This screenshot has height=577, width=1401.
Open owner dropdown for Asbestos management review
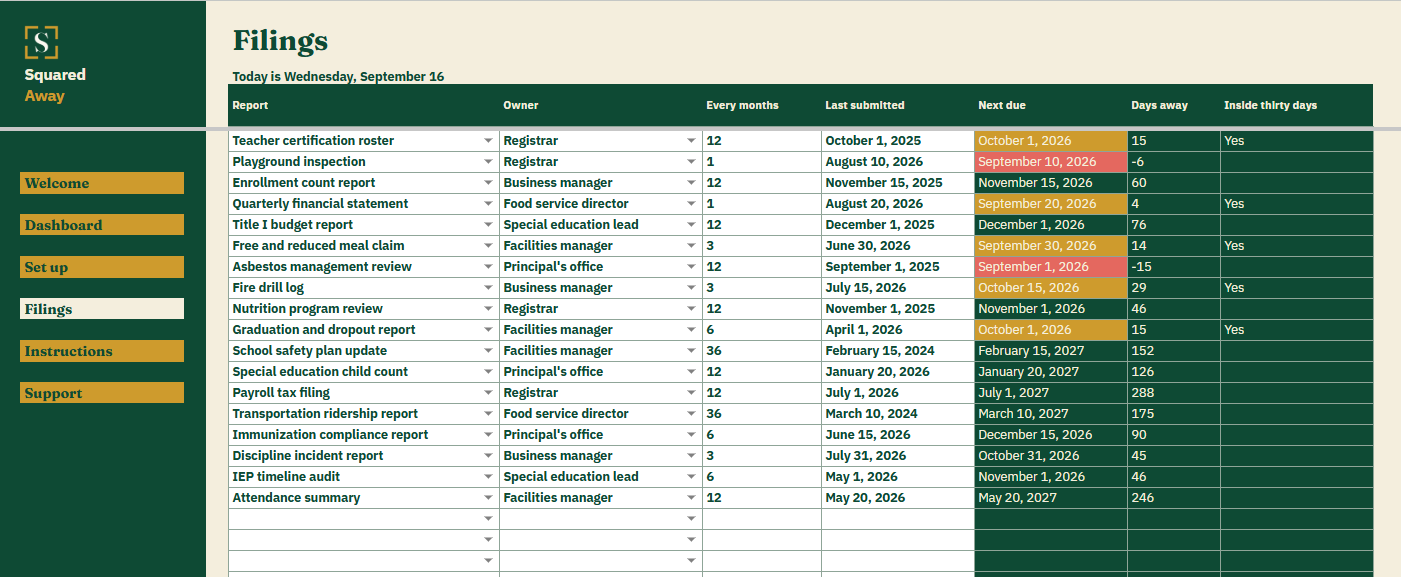(691, 267)
